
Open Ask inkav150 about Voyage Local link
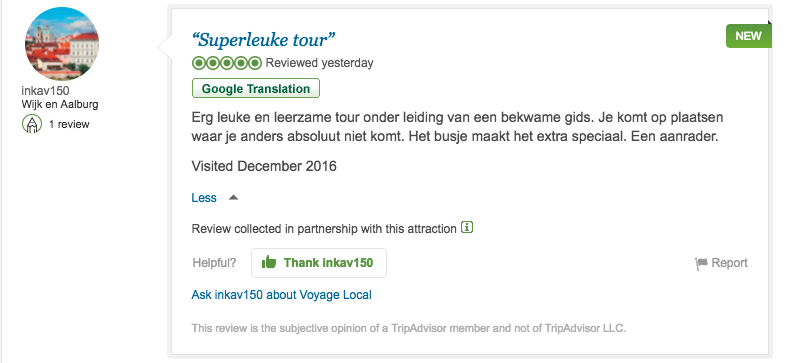[281, 294]
